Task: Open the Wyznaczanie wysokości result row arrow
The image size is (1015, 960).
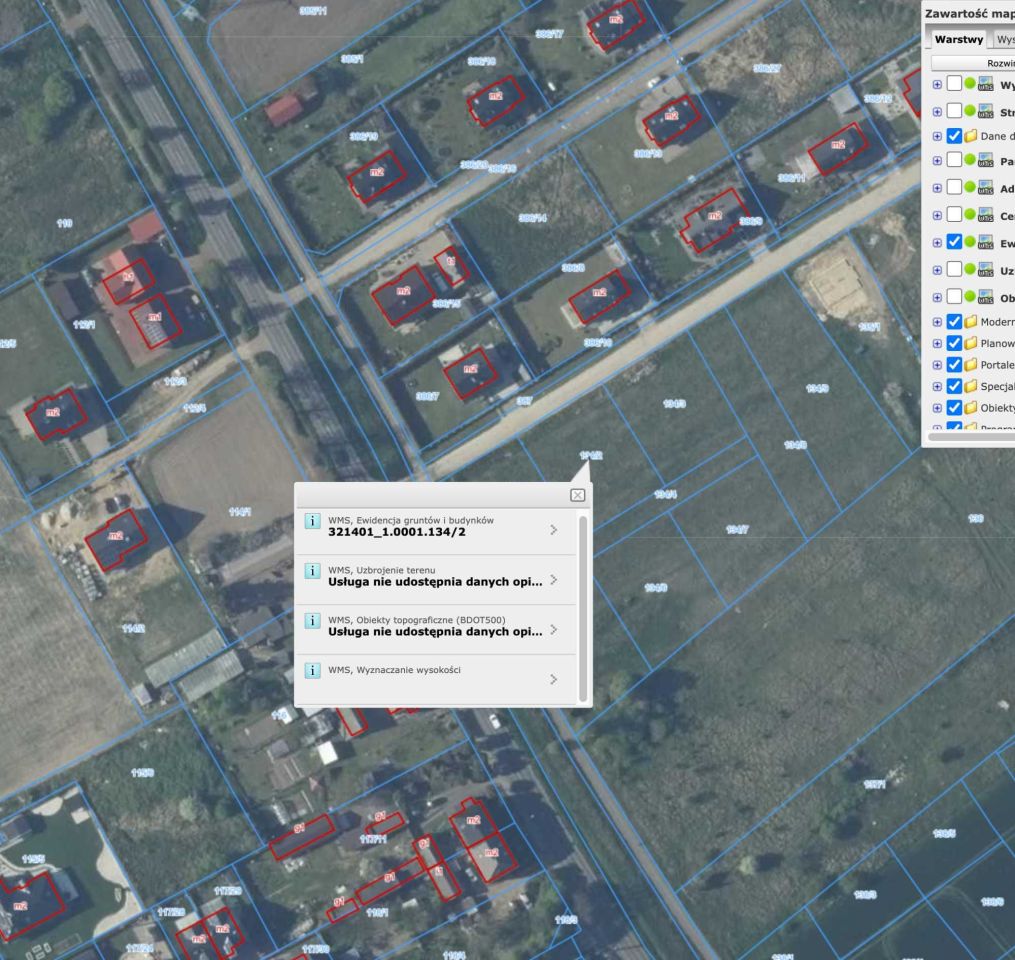Action: (554, 679)
